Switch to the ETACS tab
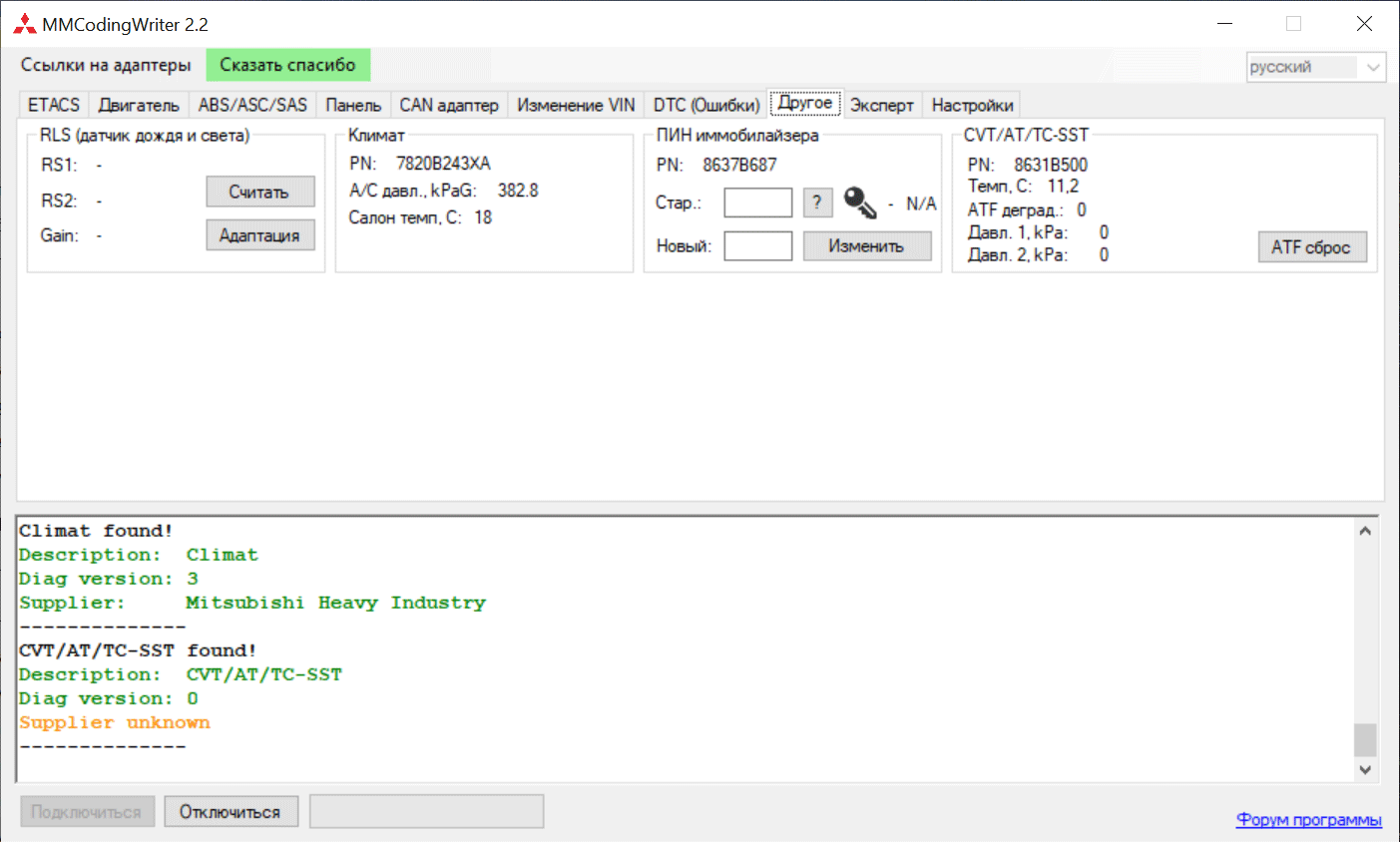The image size is (1400, 842). 54,105
